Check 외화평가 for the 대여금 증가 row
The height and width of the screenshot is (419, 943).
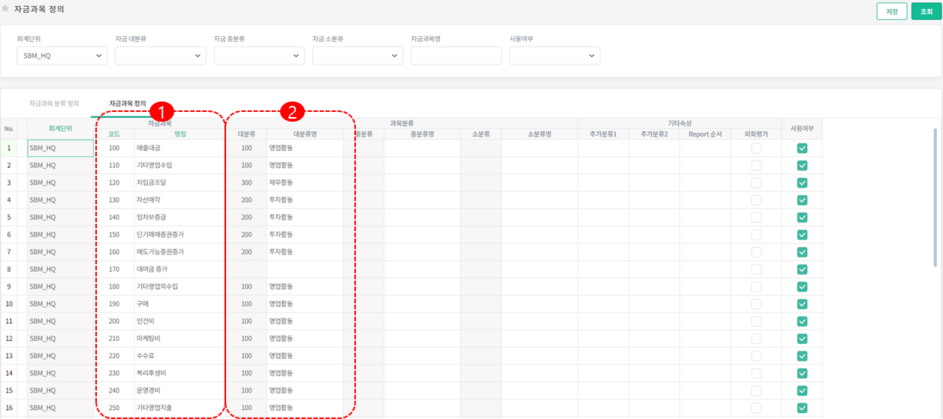756,269
